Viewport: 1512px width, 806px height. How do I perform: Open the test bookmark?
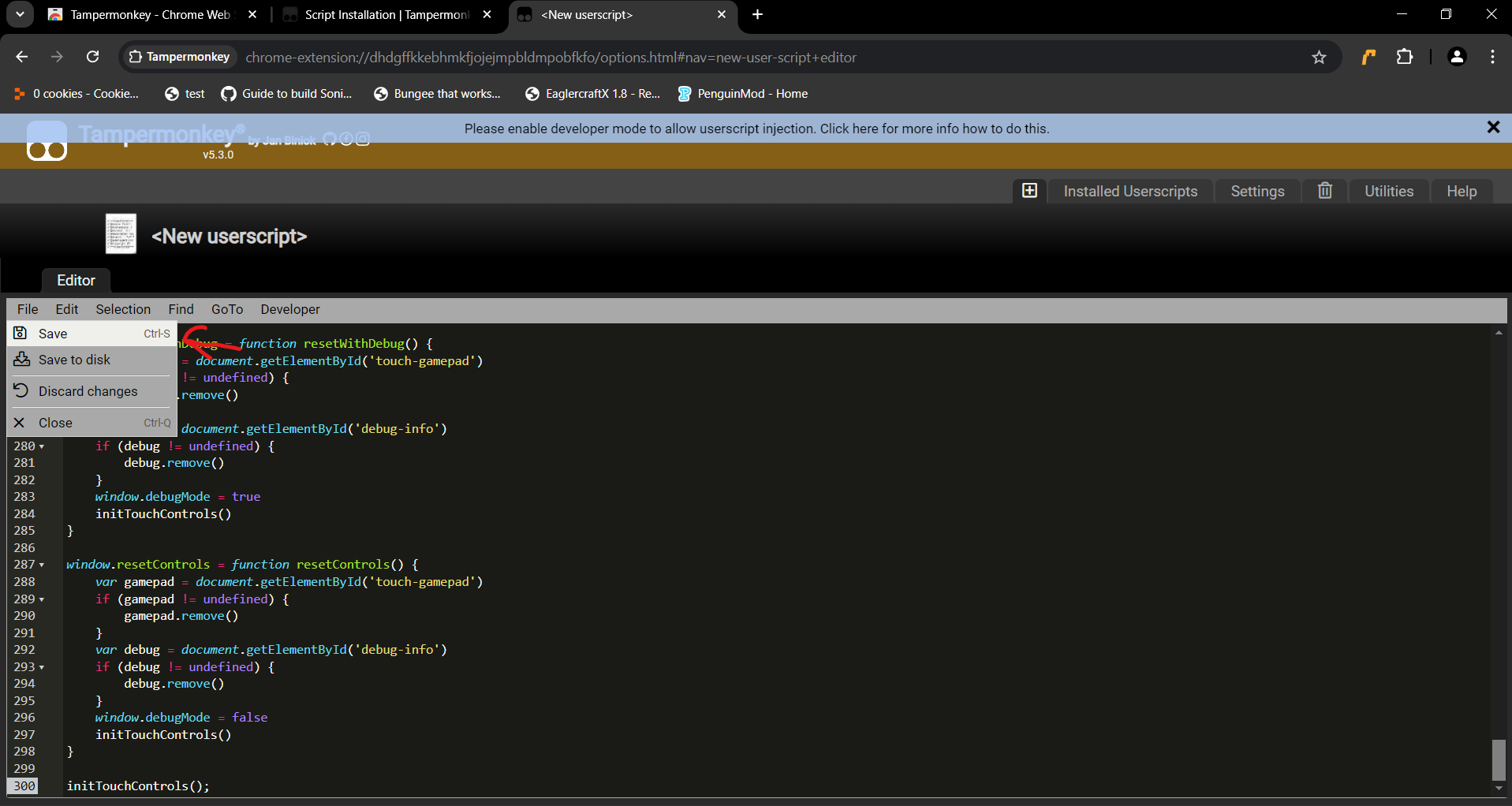(185, 94)
